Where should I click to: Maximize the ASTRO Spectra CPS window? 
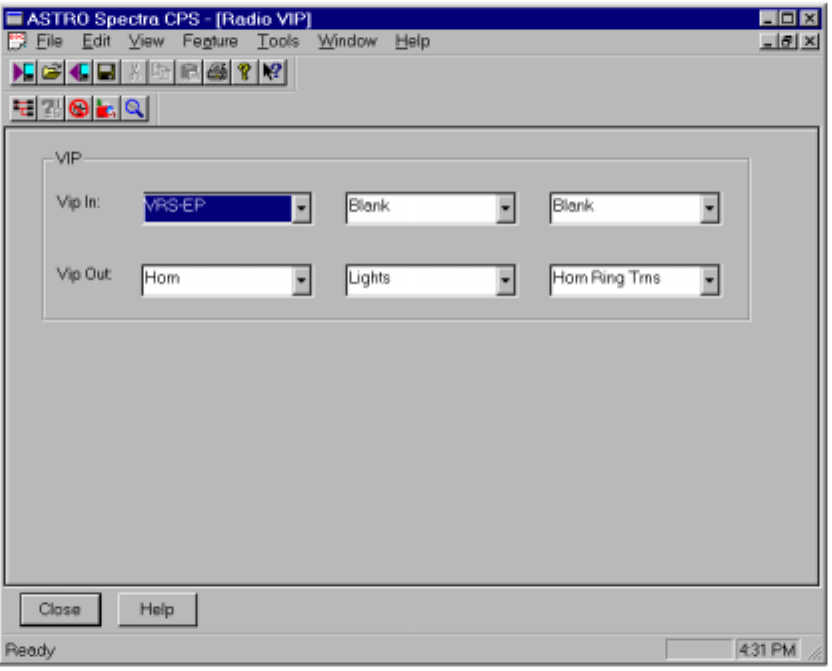[x=788, y=19]
